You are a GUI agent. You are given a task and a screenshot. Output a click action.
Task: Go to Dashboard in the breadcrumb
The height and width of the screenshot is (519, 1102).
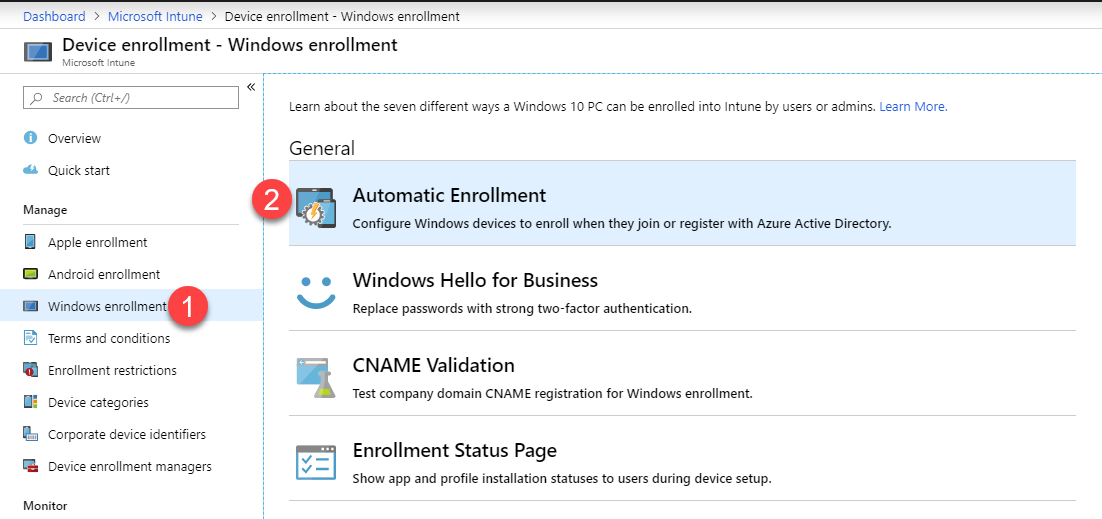[x=54, y=16]
